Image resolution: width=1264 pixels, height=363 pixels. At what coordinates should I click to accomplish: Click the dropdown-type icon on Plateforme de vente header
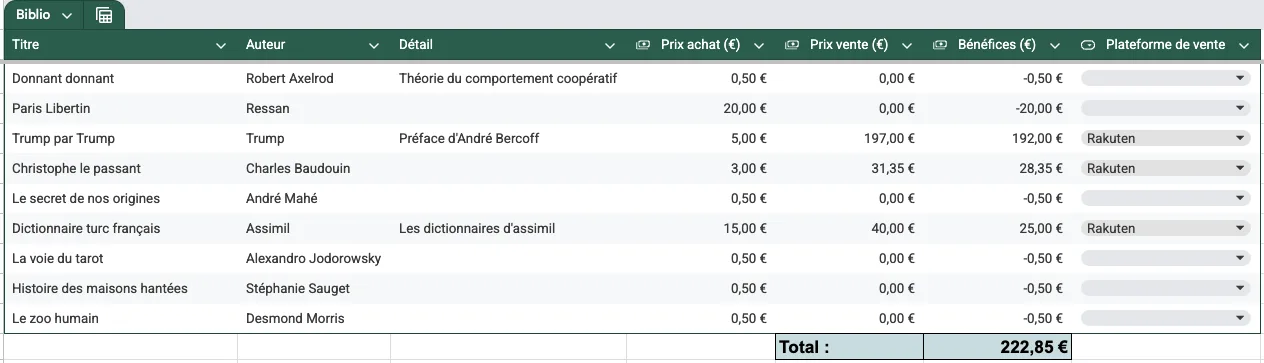coord(1089,45)
